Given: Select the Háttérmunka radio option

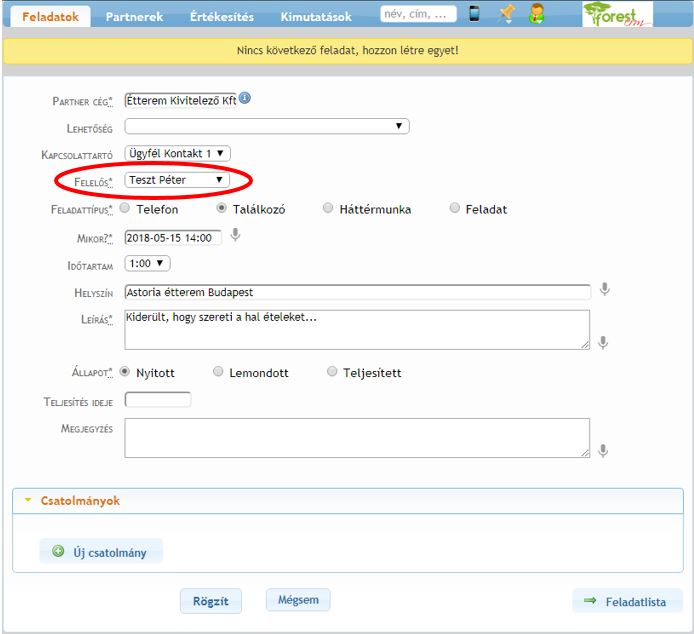Looking at the screenshot, I should coord(329,209).
